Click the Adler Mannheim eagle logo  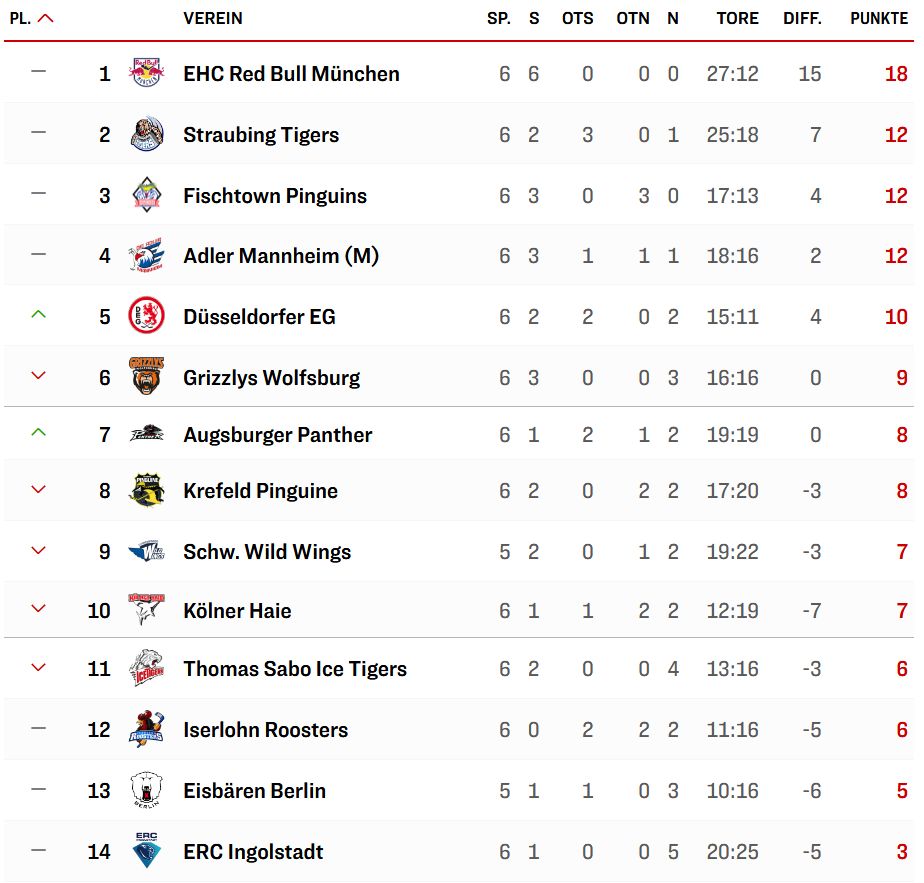146,255
